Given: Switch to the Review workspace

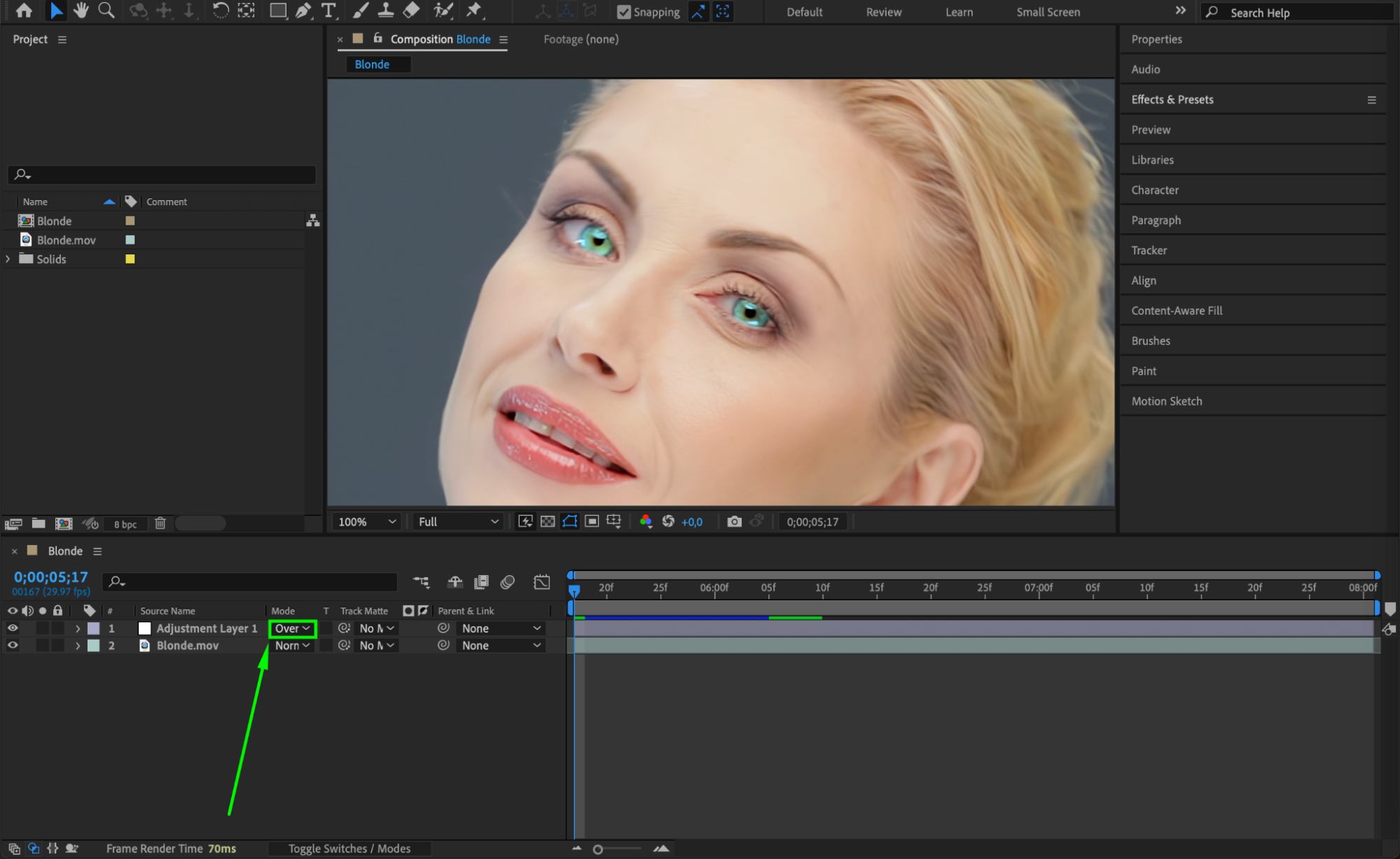Looking at the screenshot, I should tap(883, 12).
